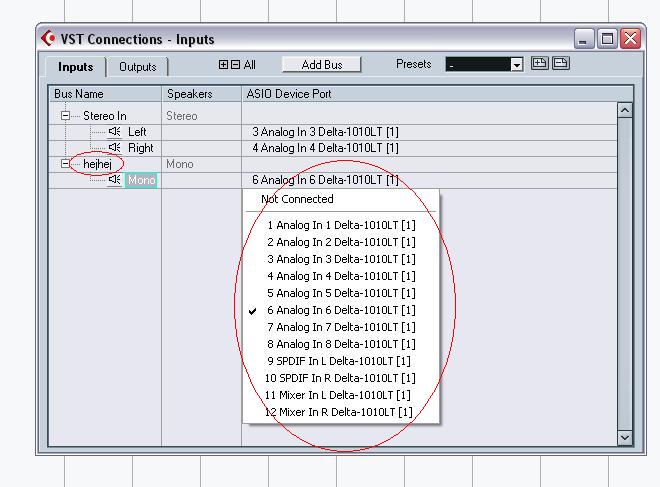
Task: Select checked 6 Analog In 6 menu entry
Action: pyautogui.click(x=341, y=310)
